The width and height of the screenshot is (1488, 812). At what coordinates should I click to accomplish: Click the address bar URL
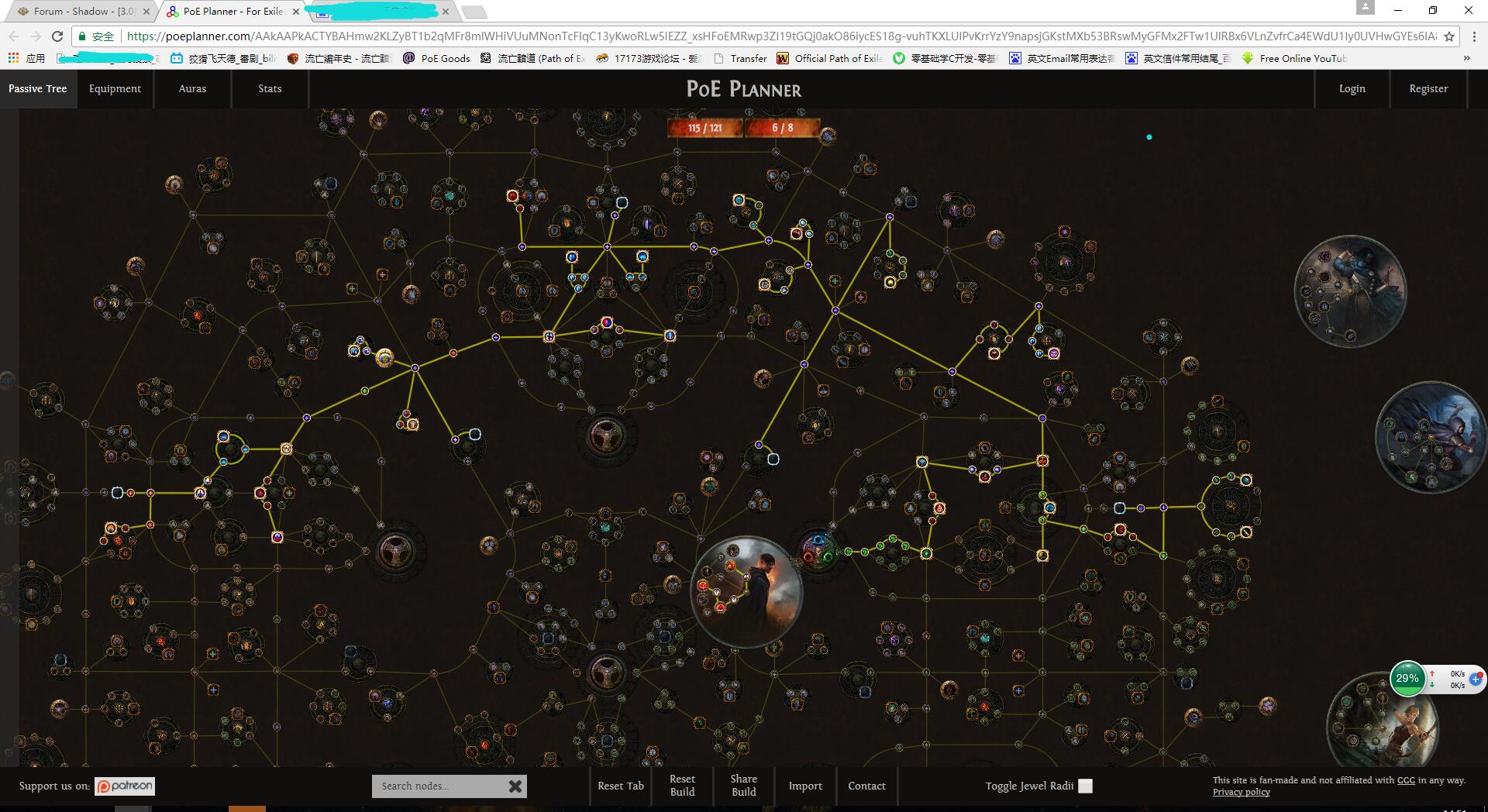tap(781, 36)
